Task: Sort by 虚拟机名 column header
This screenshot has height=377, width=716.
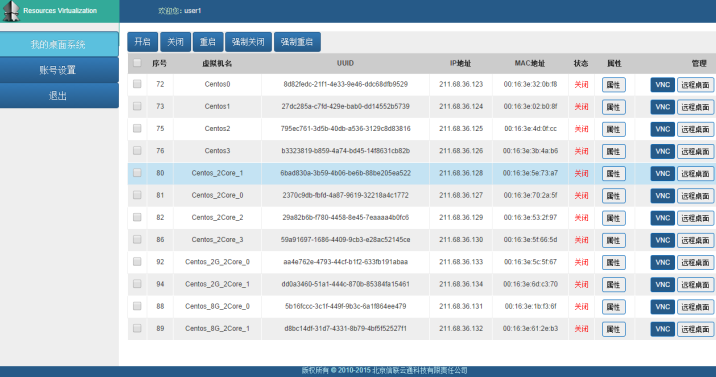Action: point(217,63)
